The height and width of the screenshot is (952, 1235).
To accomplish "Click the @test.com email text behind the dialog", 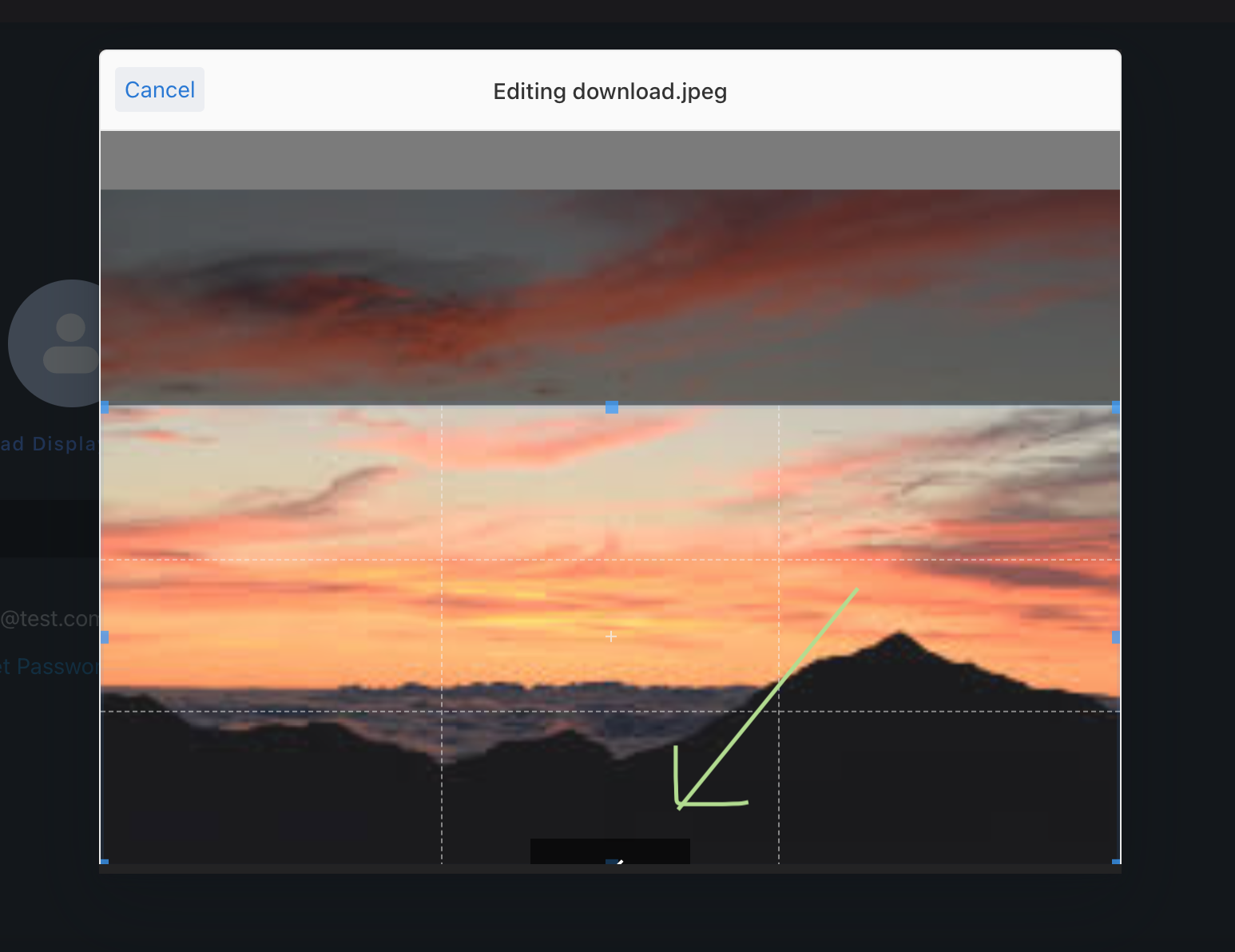I will 50,619.
